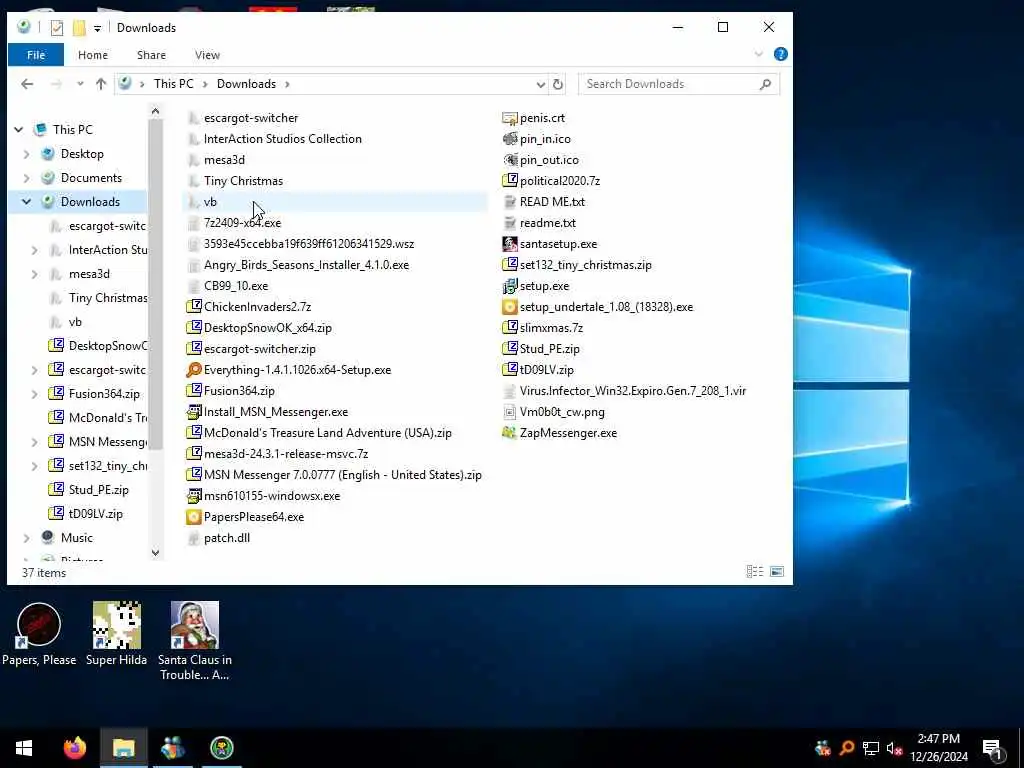Open the address bar history dropdown
Image resolution: width=1024 pixels, height=768 pixels.
click(x=541, y=84)
